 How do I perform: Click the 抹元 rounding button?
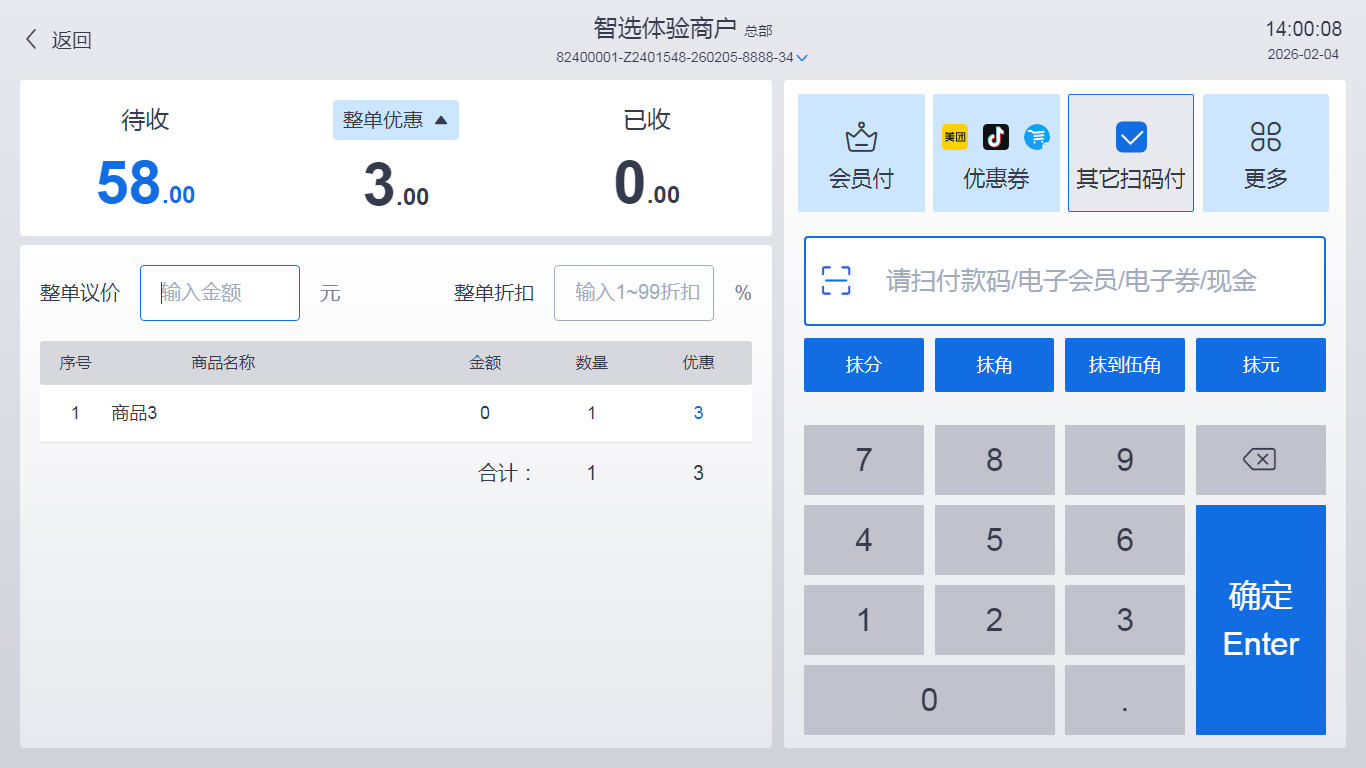1260,365
